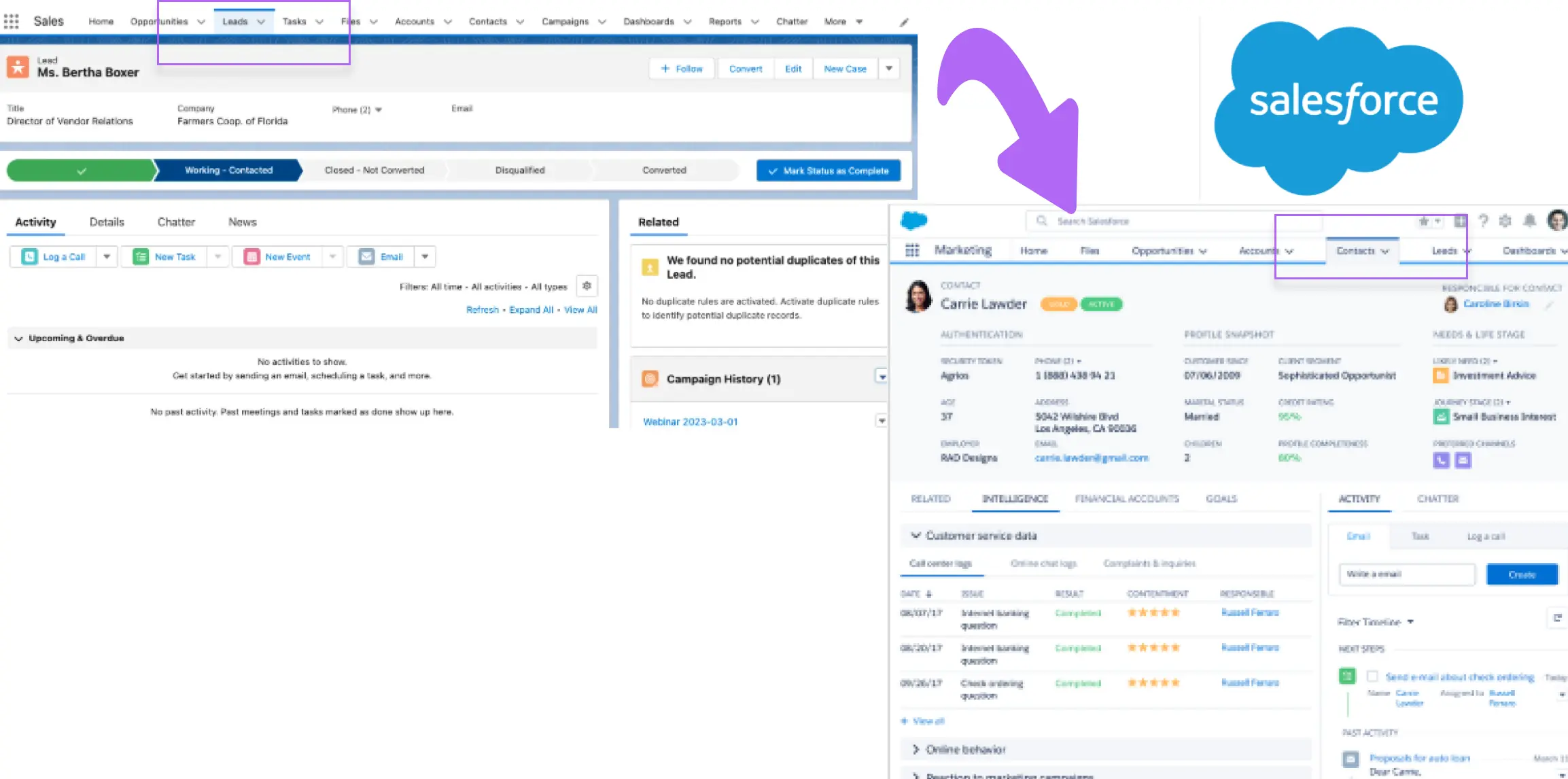
Task: Click Carrie Lawder's profile photo
Action: [x=918, y=296]
